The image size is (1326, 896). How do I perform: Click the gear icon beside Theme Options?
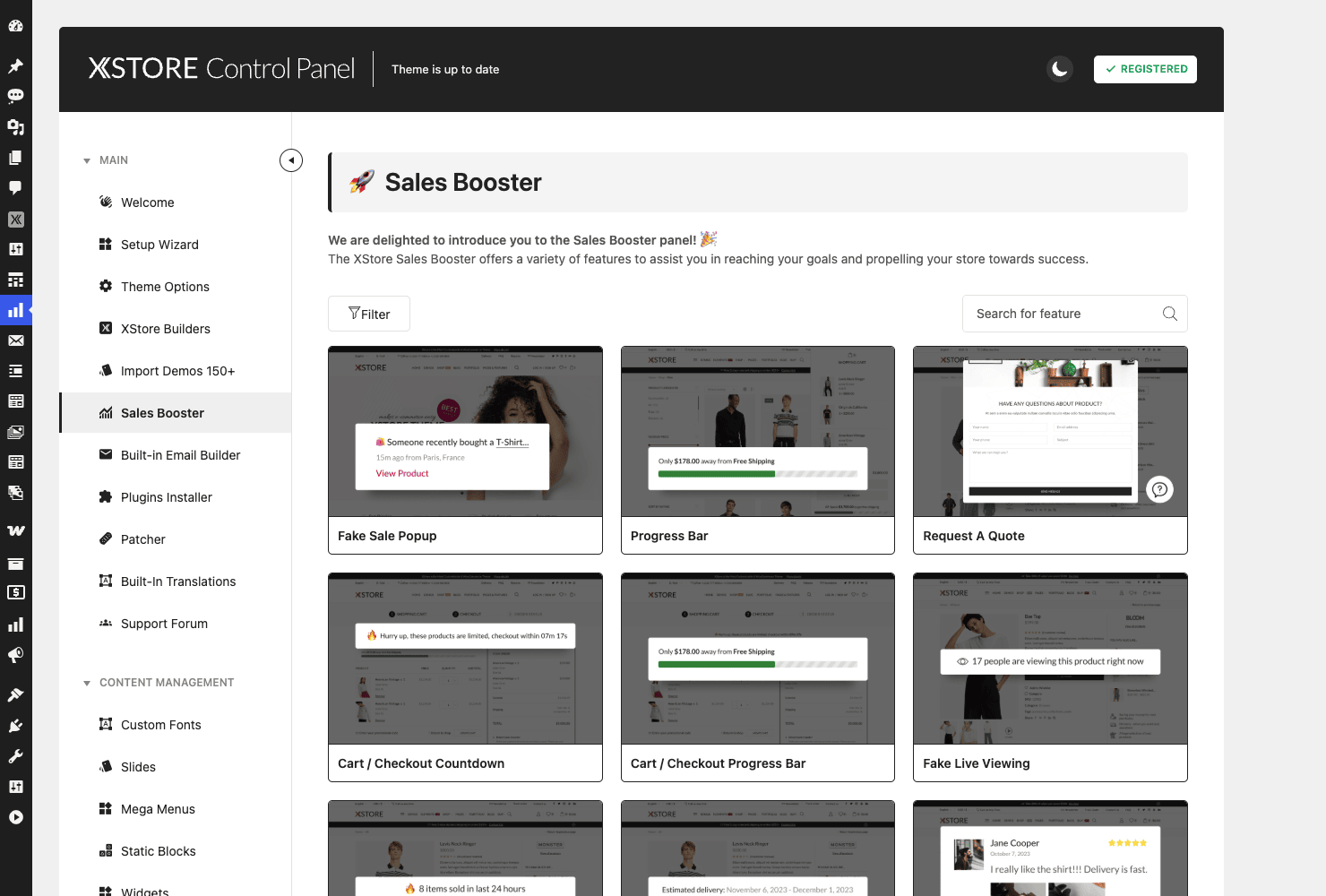[x=106, y=286]
